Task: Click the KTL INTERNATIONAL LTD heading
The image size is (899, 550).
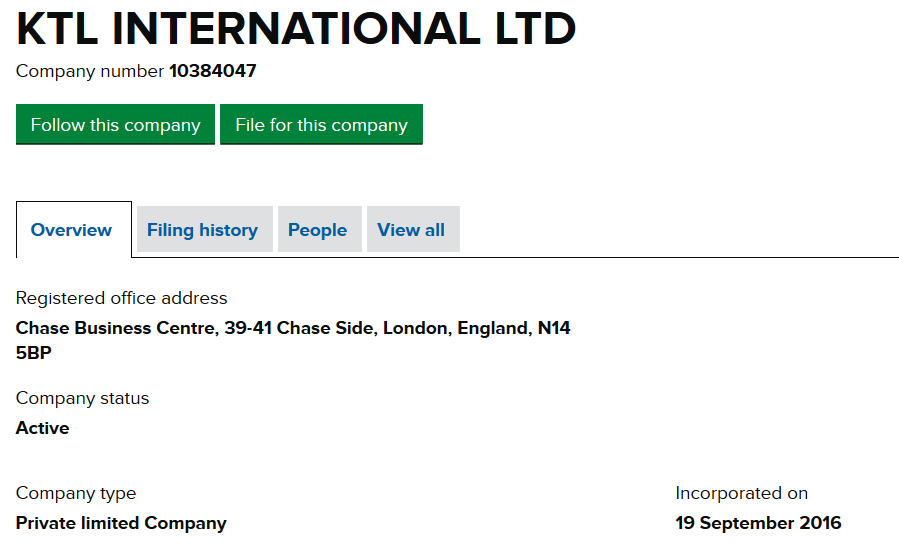Action: [x=296, y=30]
